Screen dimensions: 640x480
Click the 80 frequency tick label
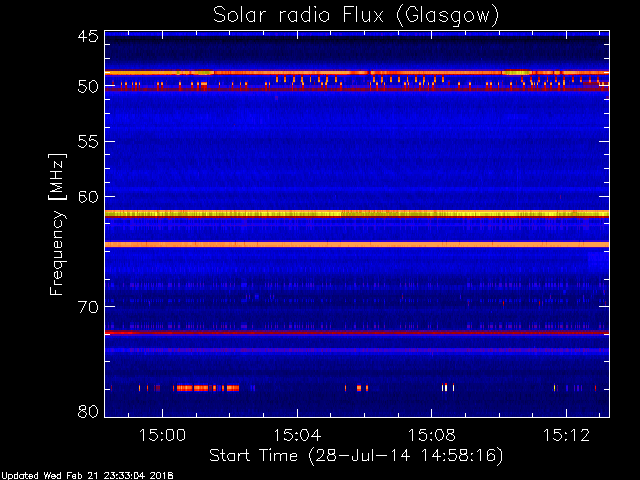click(x=88, y=411)
